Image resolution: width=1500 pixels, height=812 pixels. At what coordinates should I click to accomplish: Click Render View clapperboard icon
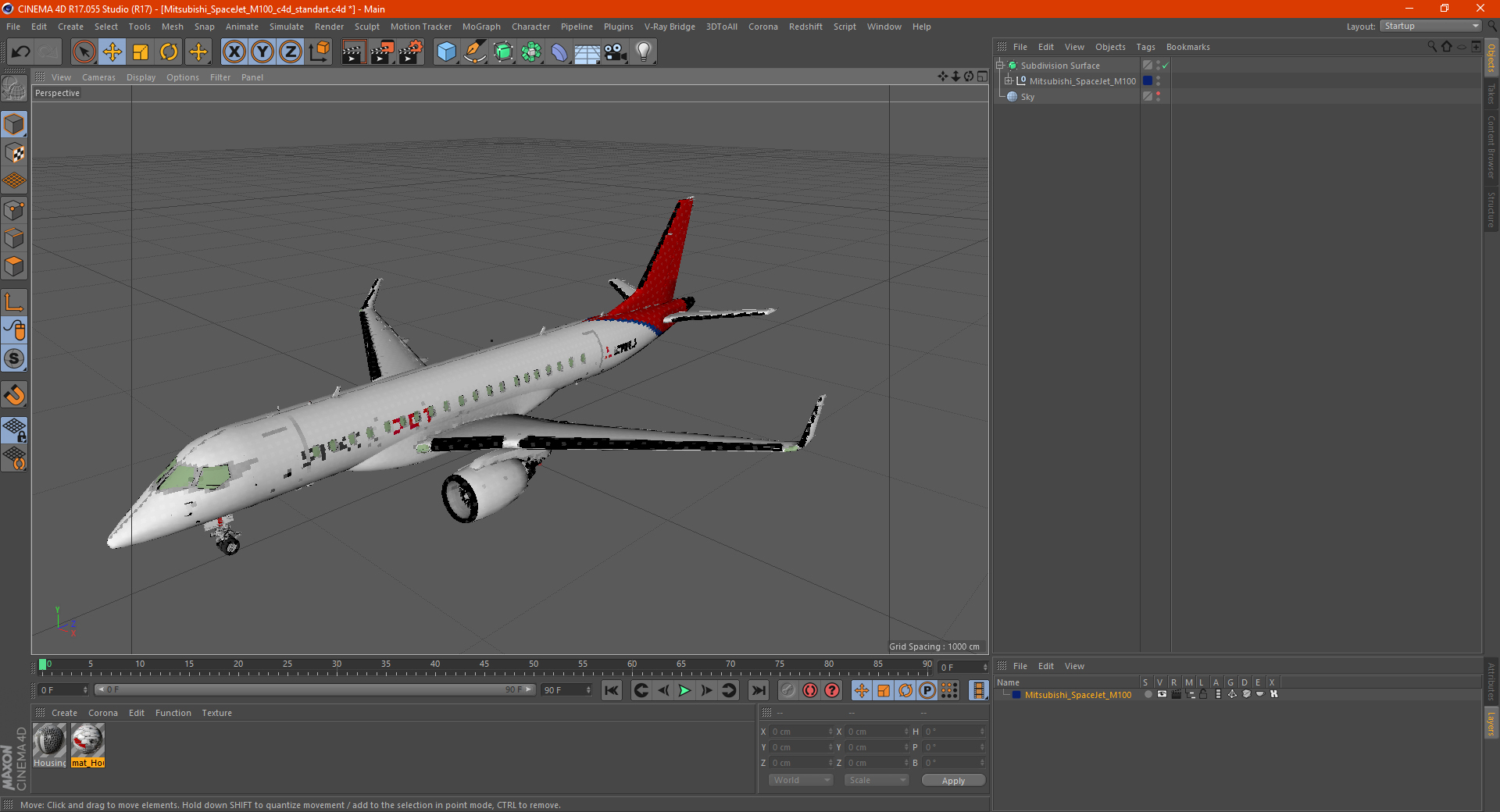click(353, 52)
